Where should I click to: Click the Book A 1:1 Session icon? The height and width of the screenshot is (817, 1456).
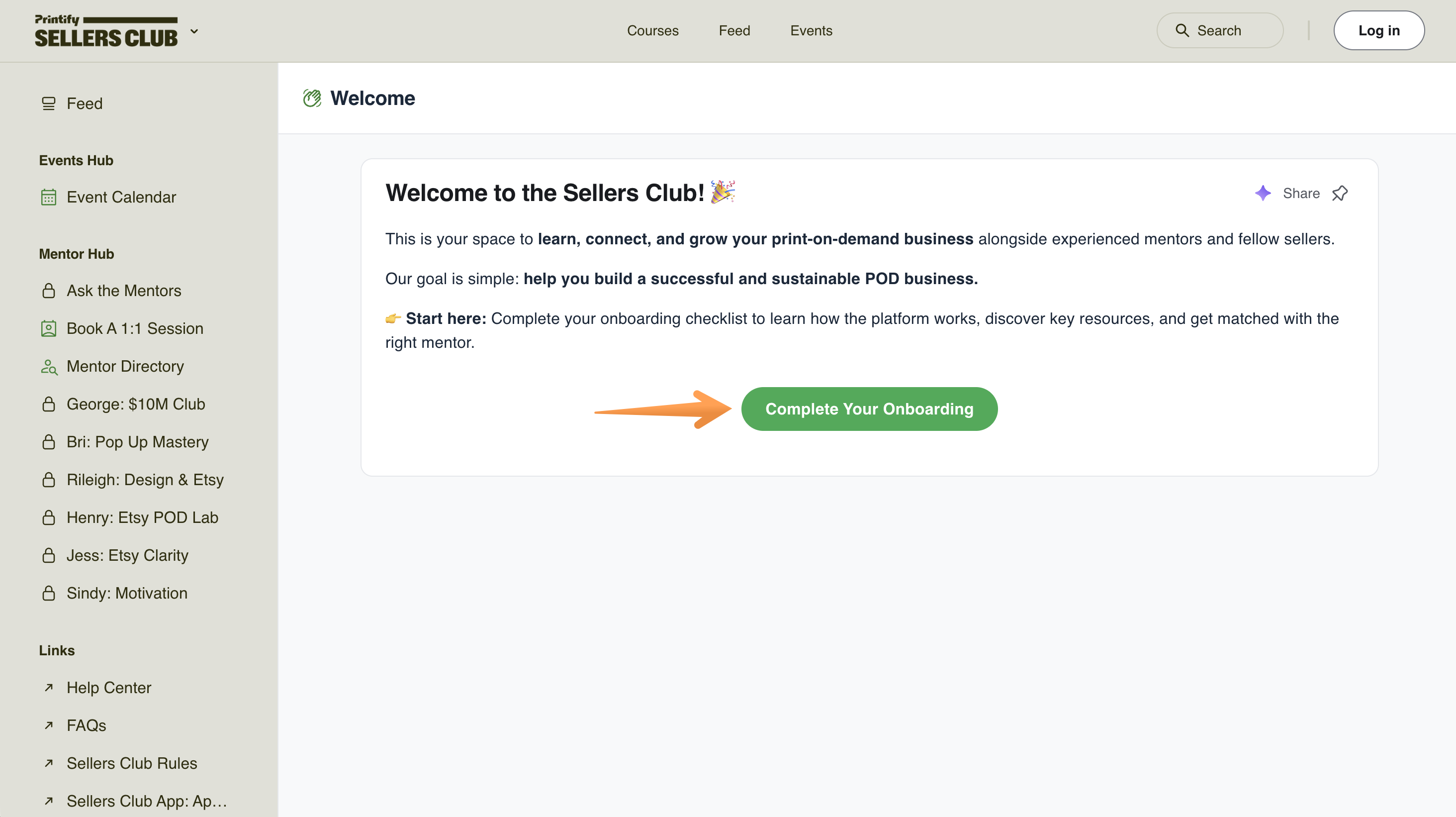[x=49, y=328]
